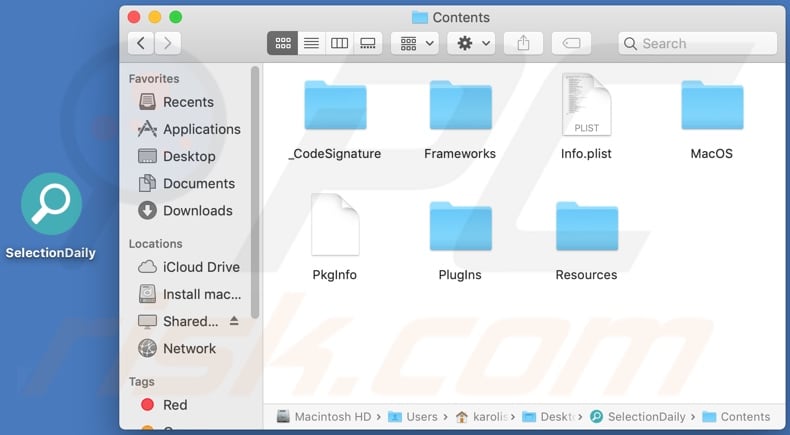This screenshot has width=790, height=435.
Task: Select the _CodeSignature folder icon
Action: coord(335,105)
